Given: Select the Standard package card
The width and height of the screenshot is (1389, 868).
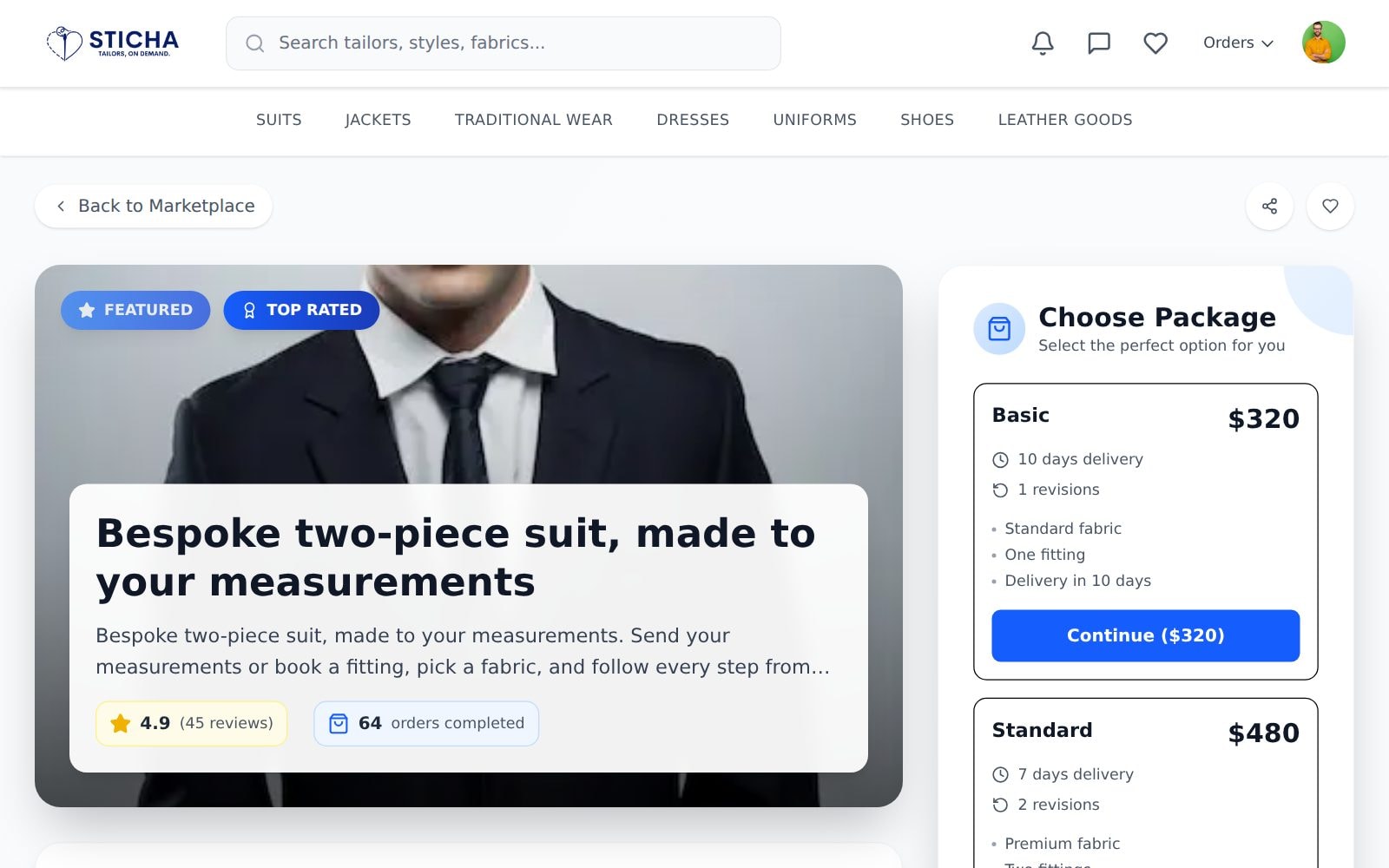Looking at the screenshot, I should (1146, 783).
